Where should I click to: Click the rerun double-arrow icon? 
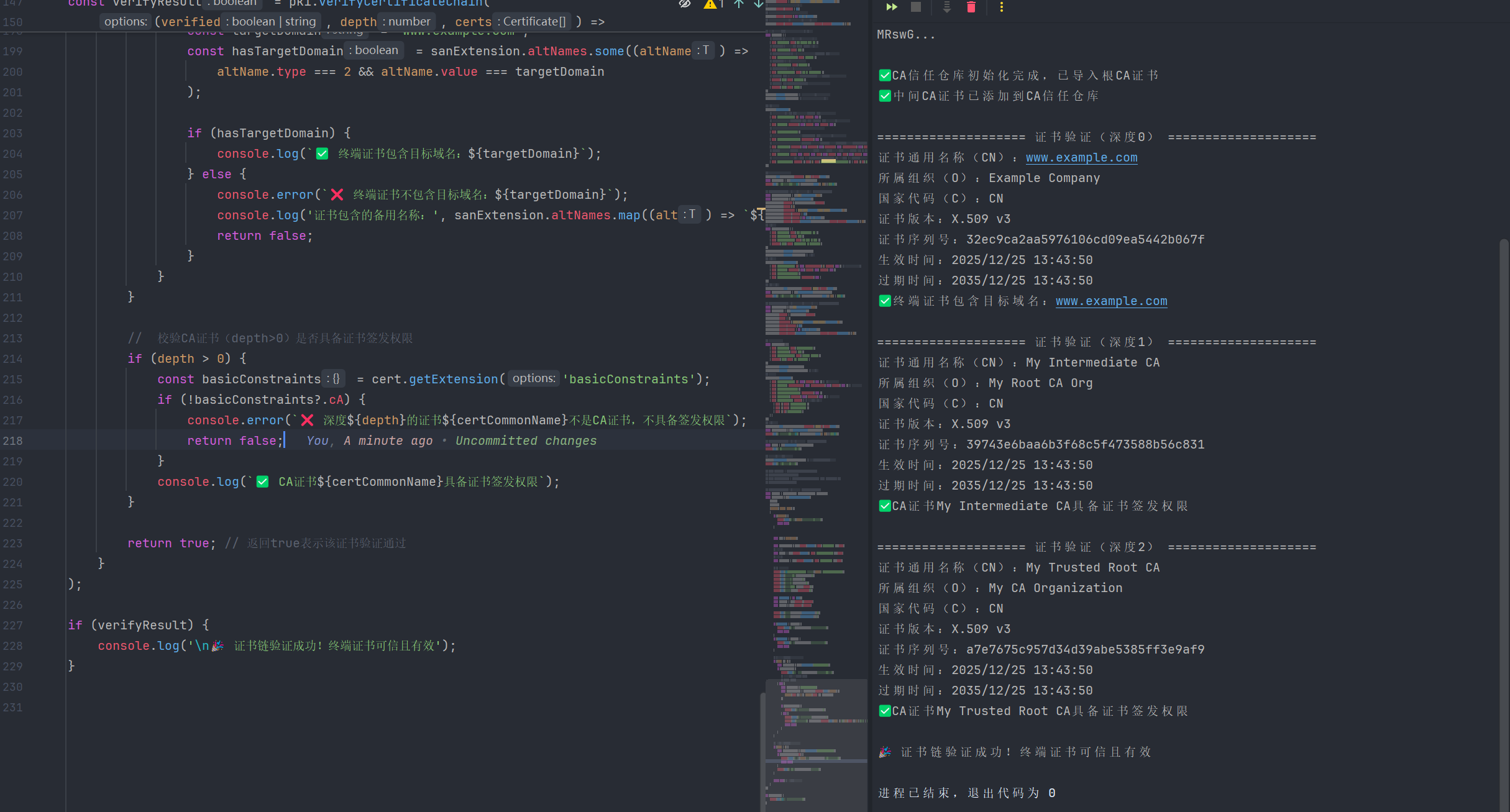coord(892,7)
